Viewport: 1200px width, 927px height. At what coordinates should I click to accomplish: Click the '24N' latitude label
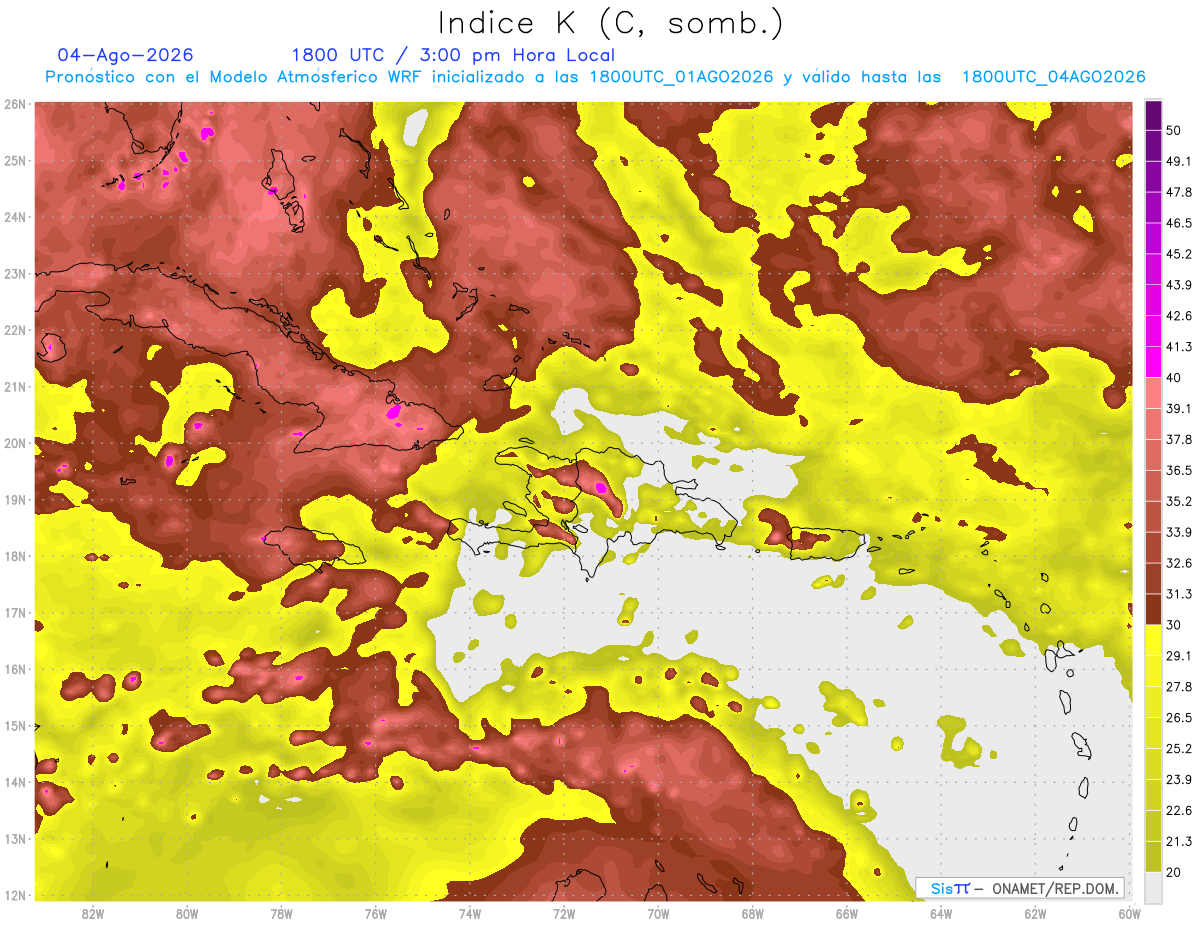coord(14,217)
